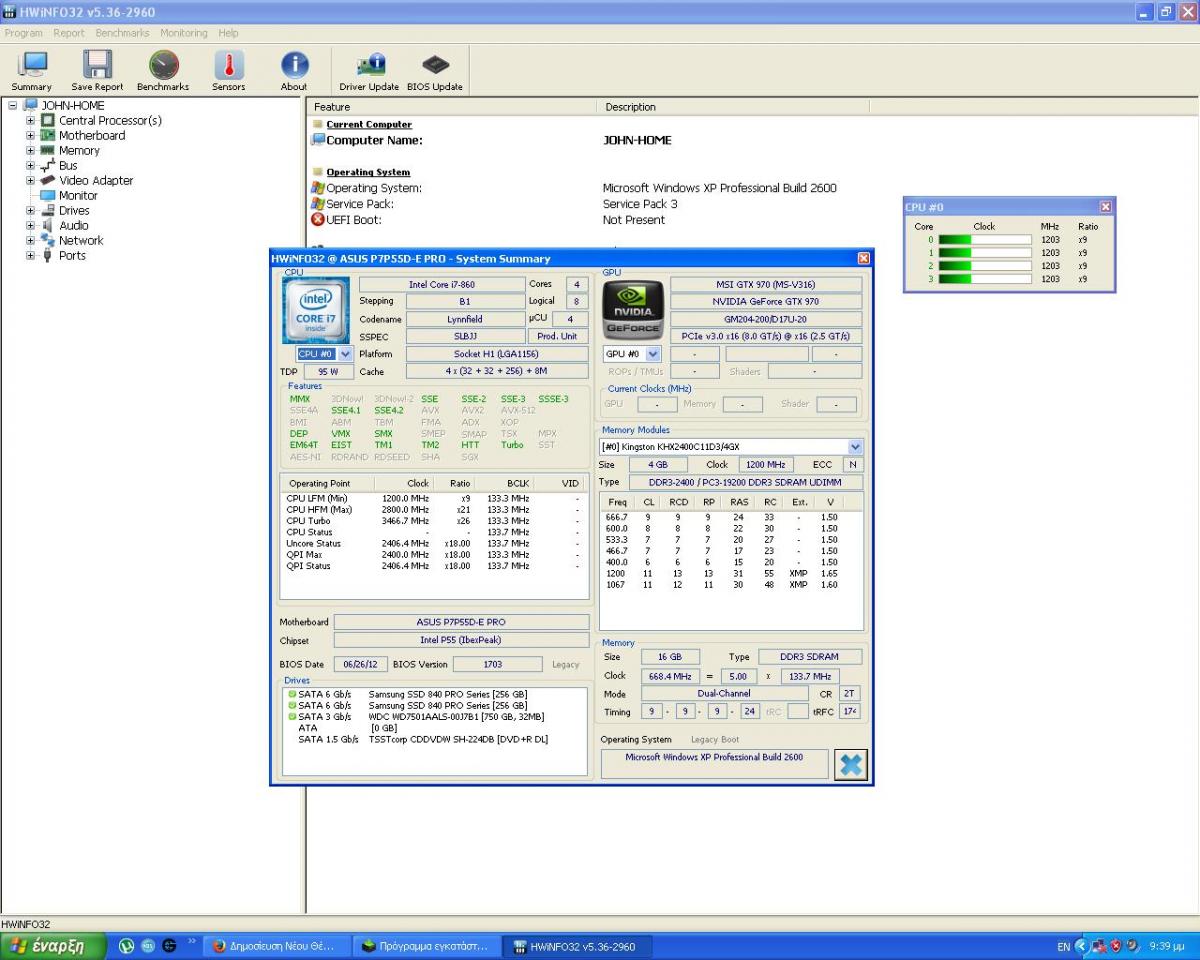The height and width of the screenshot is (960, 1200).
Task: Select the WDC WD7501AALS-00J7B1 drive row
Action: [435, 717]
